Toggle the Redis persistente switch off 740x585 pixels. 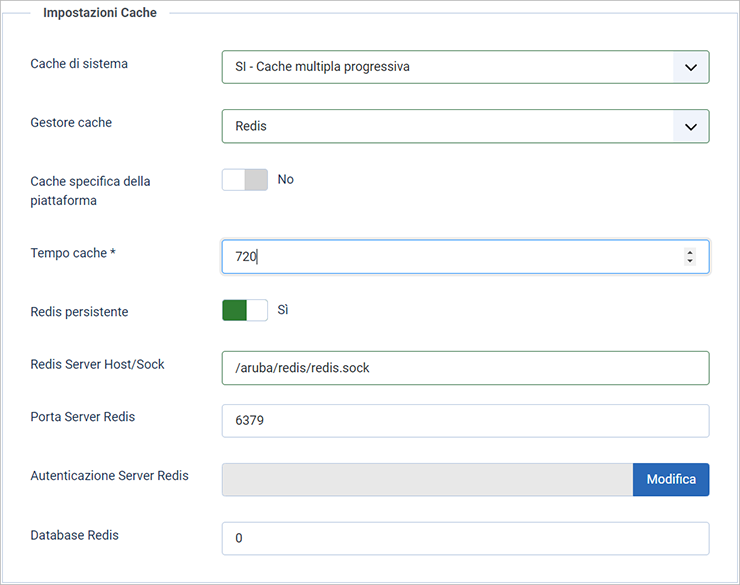245,310
